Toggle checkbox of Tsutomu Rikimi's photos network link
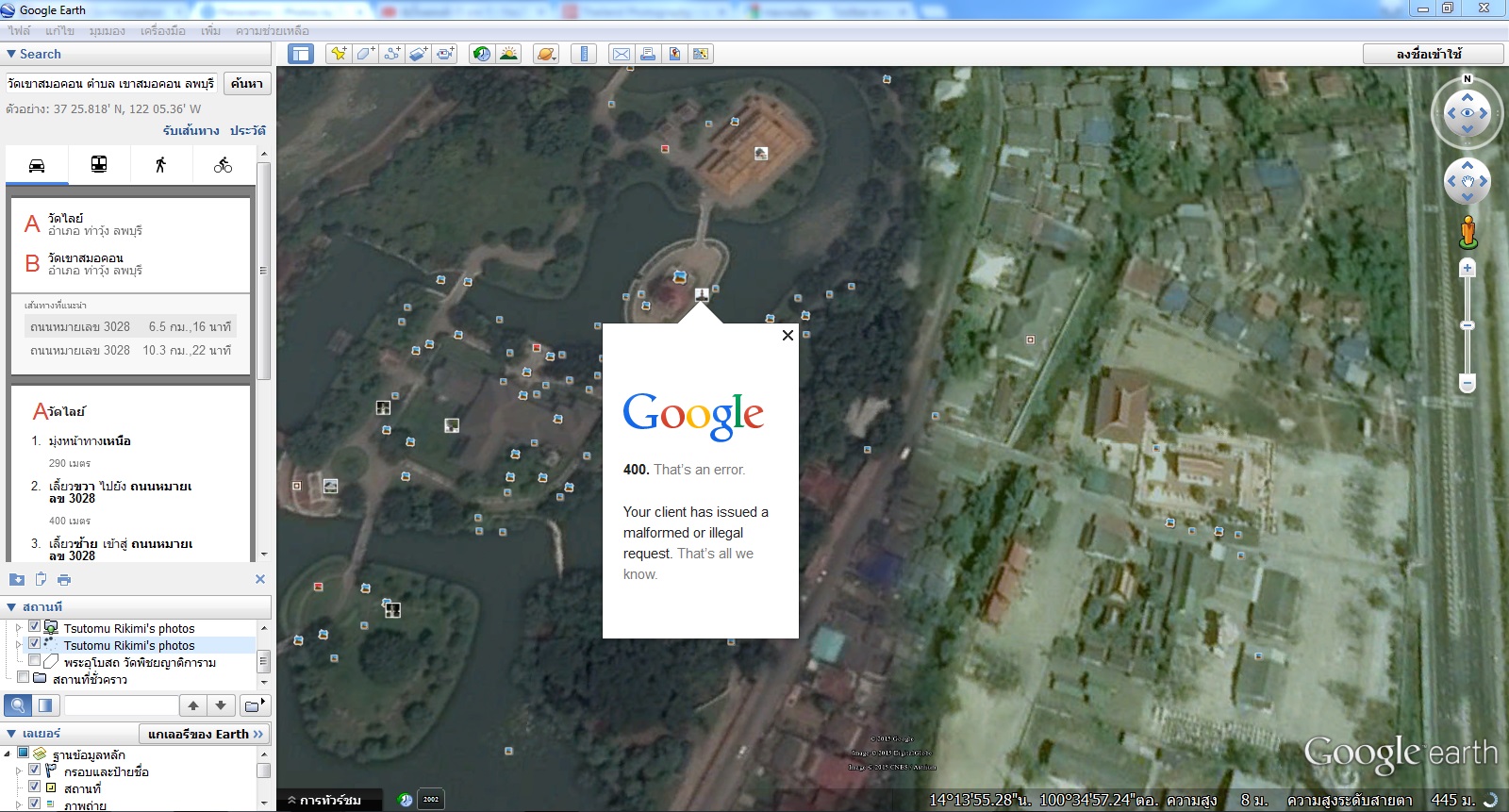Viewport: 1509px width, 812px height. click(x=34, y=626)
